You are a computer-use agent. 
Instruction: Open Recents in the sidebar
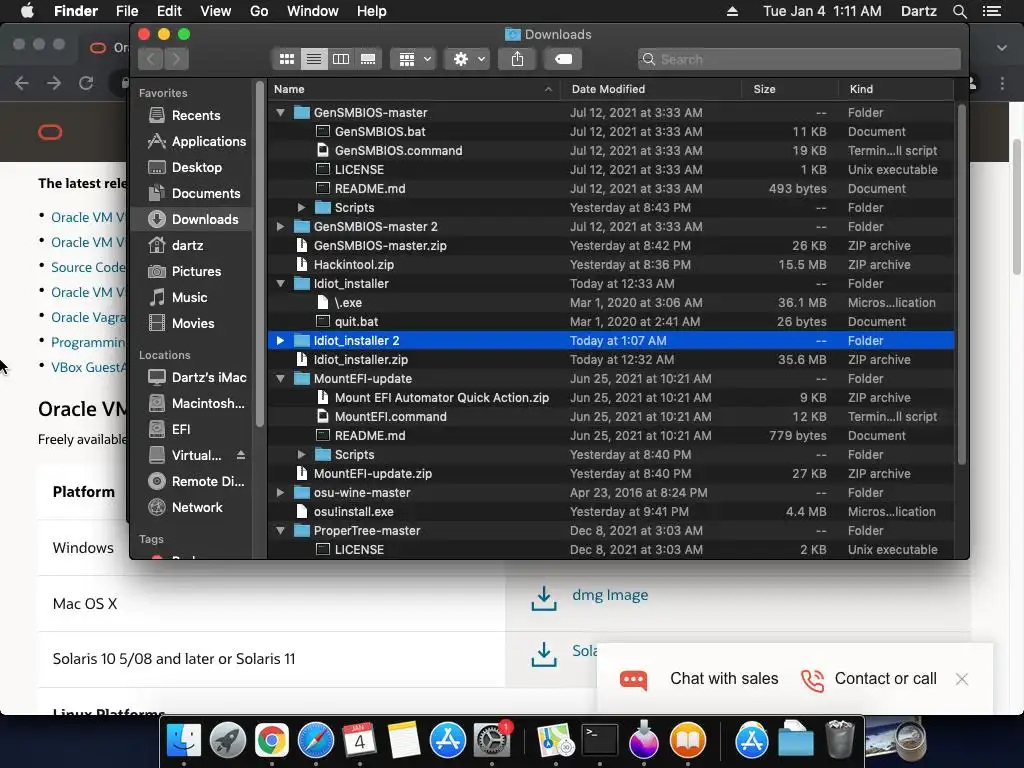pos(190,116)
